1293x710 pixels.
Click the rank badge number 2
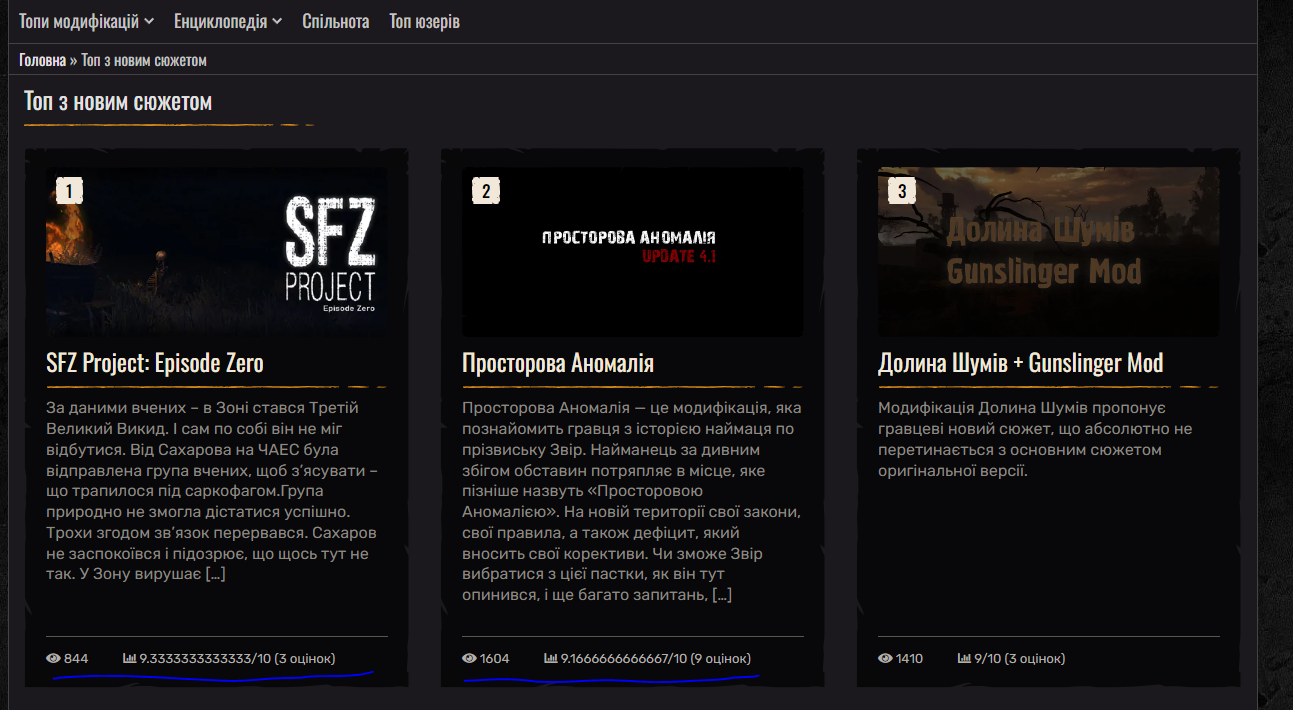pyautogui.click(x=485, y=190)
